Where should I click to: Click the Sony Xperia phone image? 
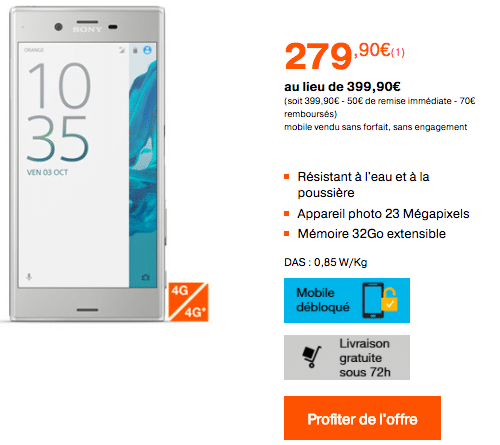87,164
